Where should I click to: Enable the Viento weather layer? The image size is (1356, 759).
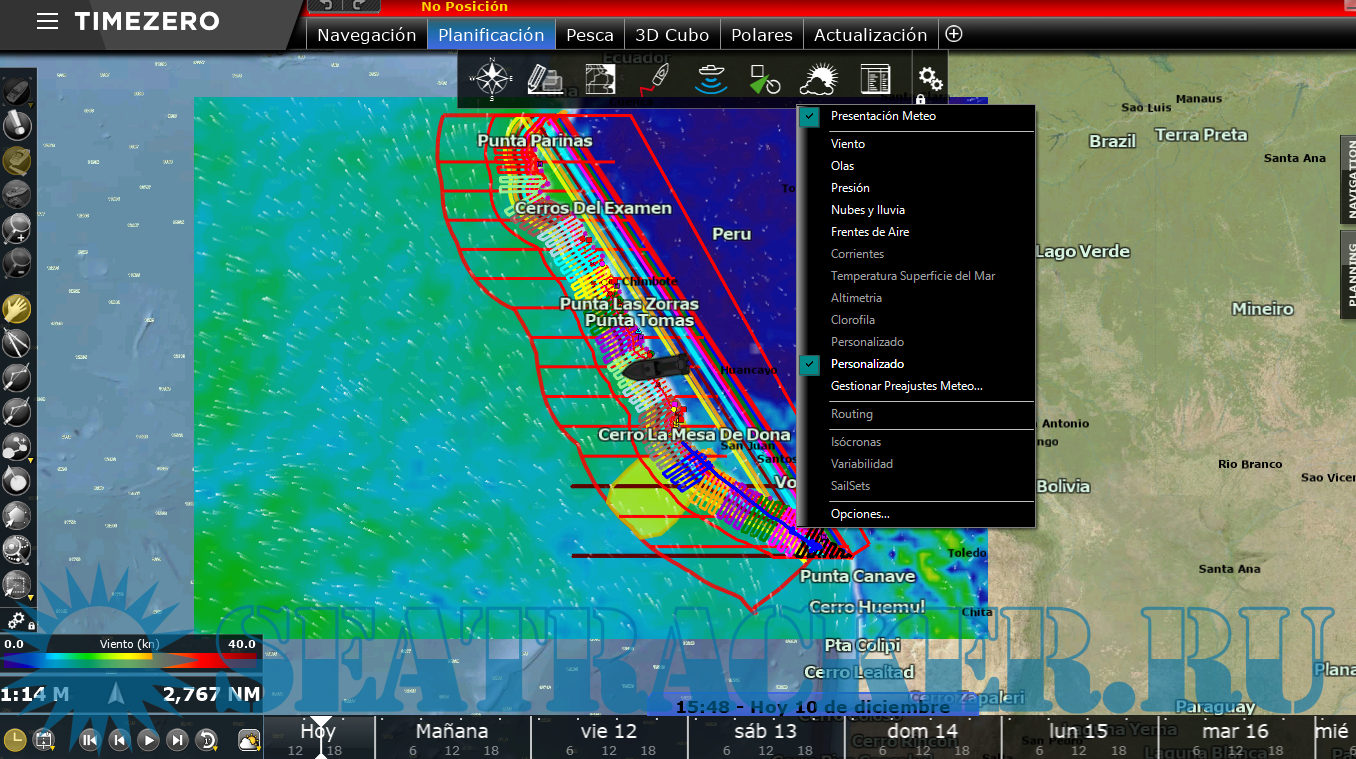point(847,144)
